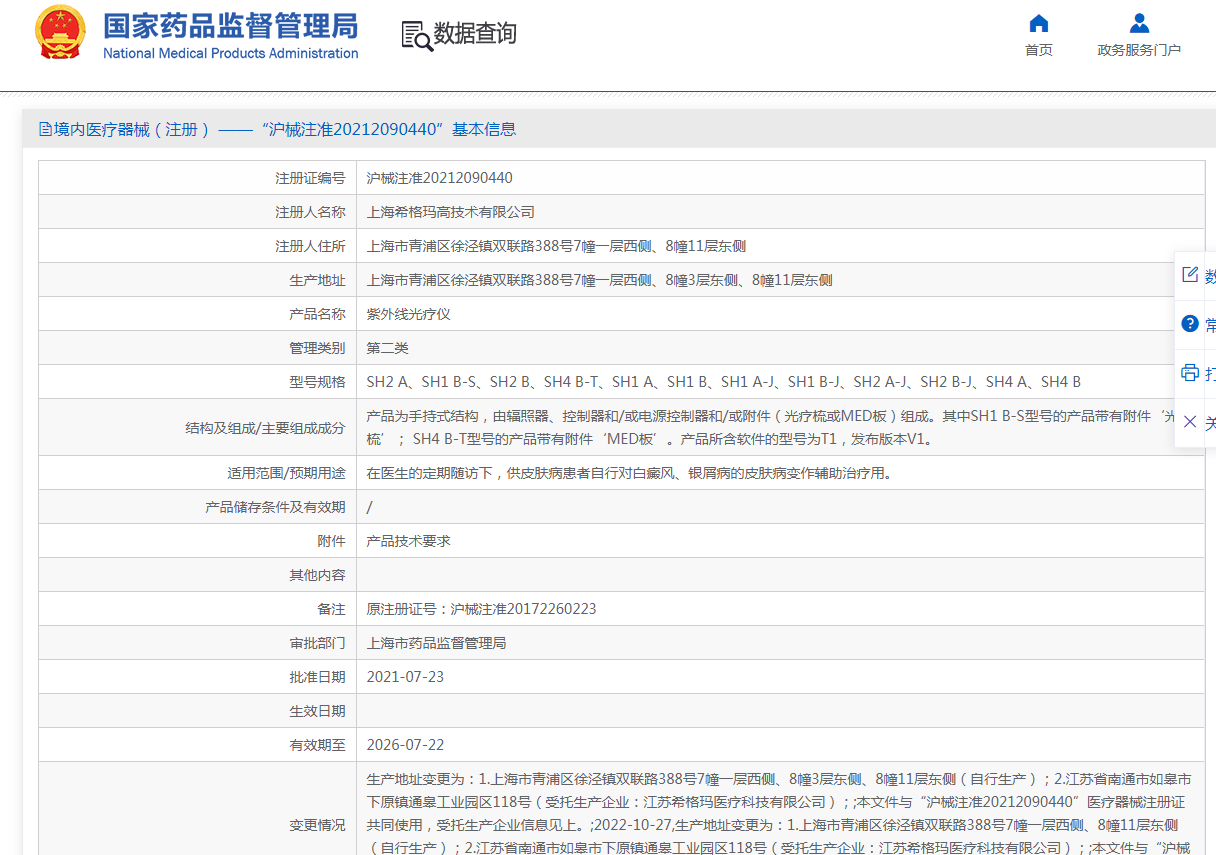Open the question mark help icon

coord(1190,323)
